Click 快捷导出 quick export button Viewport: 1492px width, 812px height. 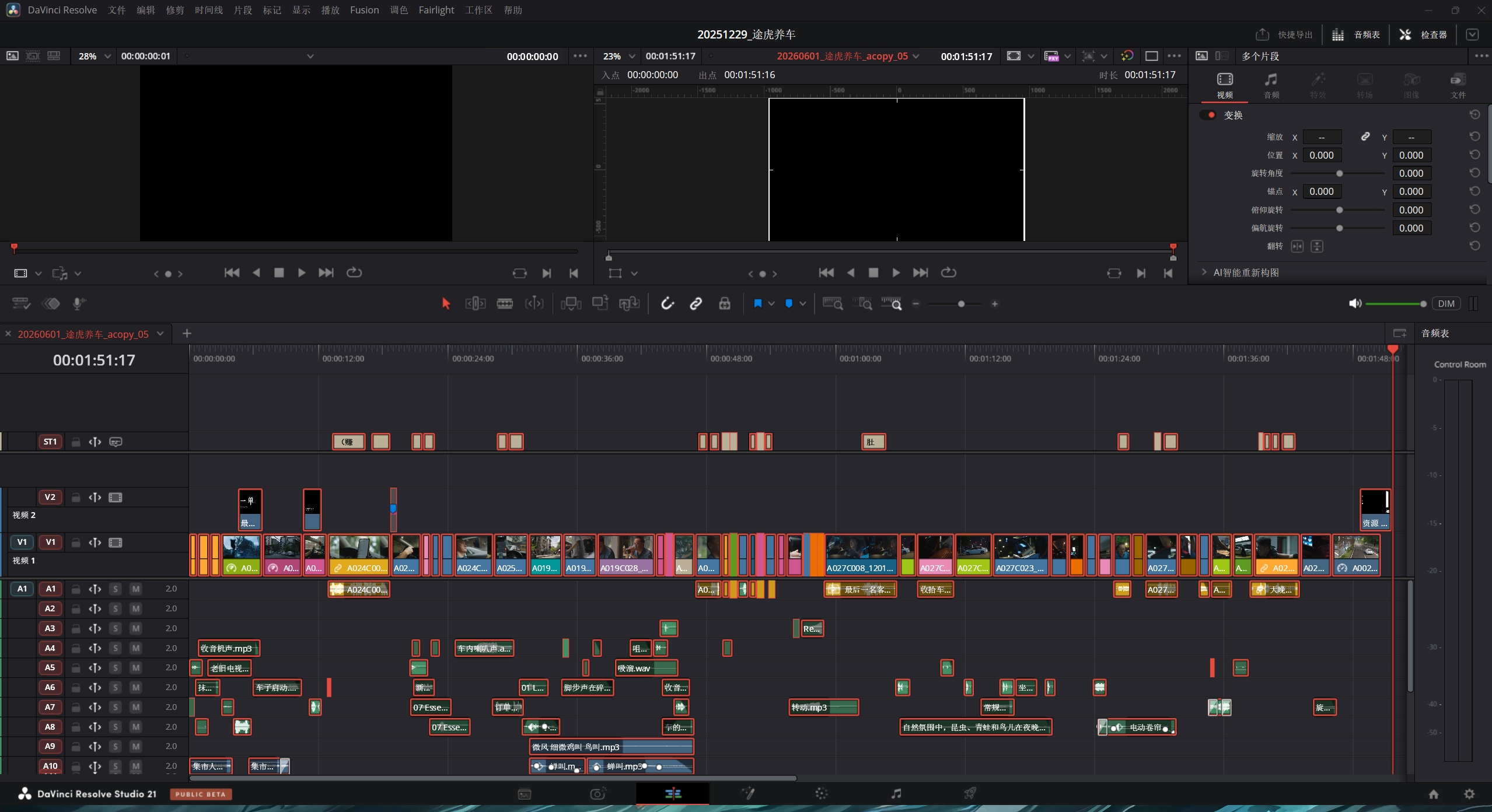[1284, 34]
